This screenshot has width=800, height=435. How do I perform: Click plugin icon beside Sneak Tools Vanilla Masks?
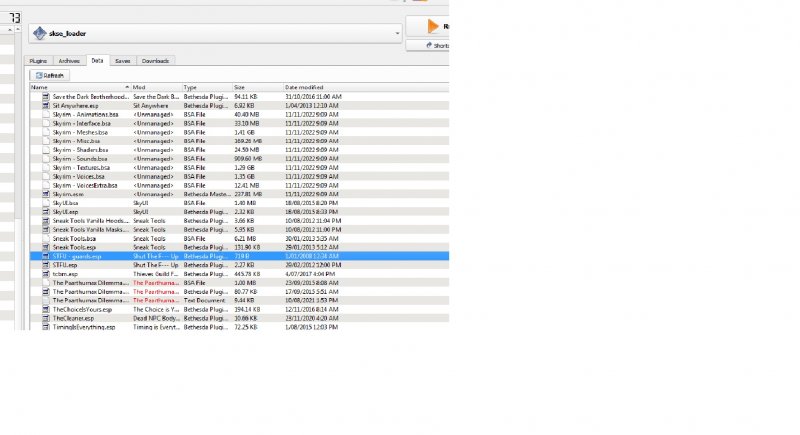45,229
